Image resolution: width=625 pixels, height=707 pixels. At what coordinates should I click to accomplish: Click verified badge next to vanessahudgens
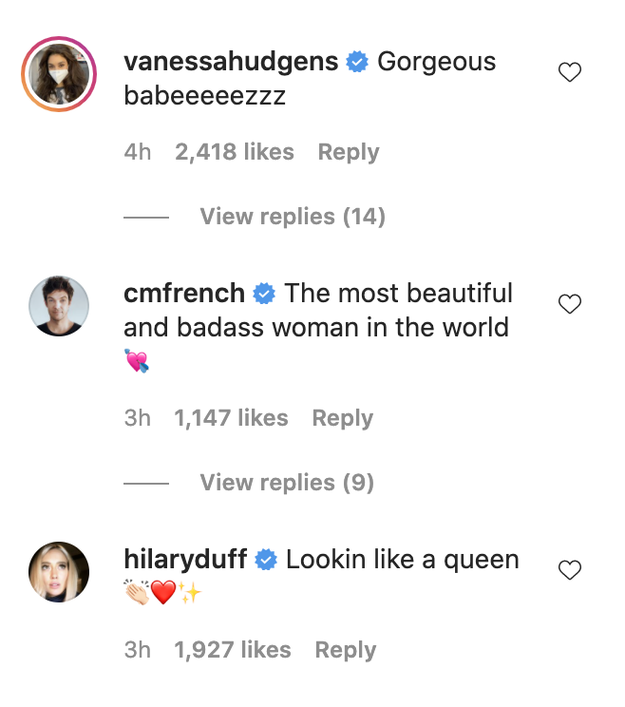tap(357, 62)
